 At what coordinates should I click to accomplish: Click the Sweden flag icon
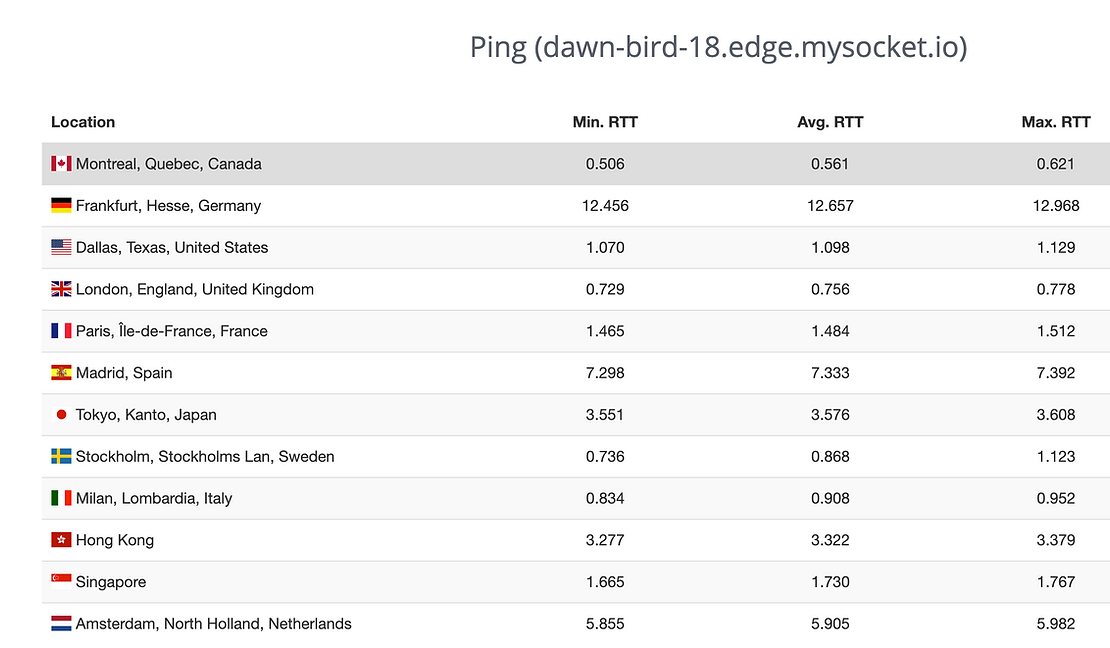(61, 457)
